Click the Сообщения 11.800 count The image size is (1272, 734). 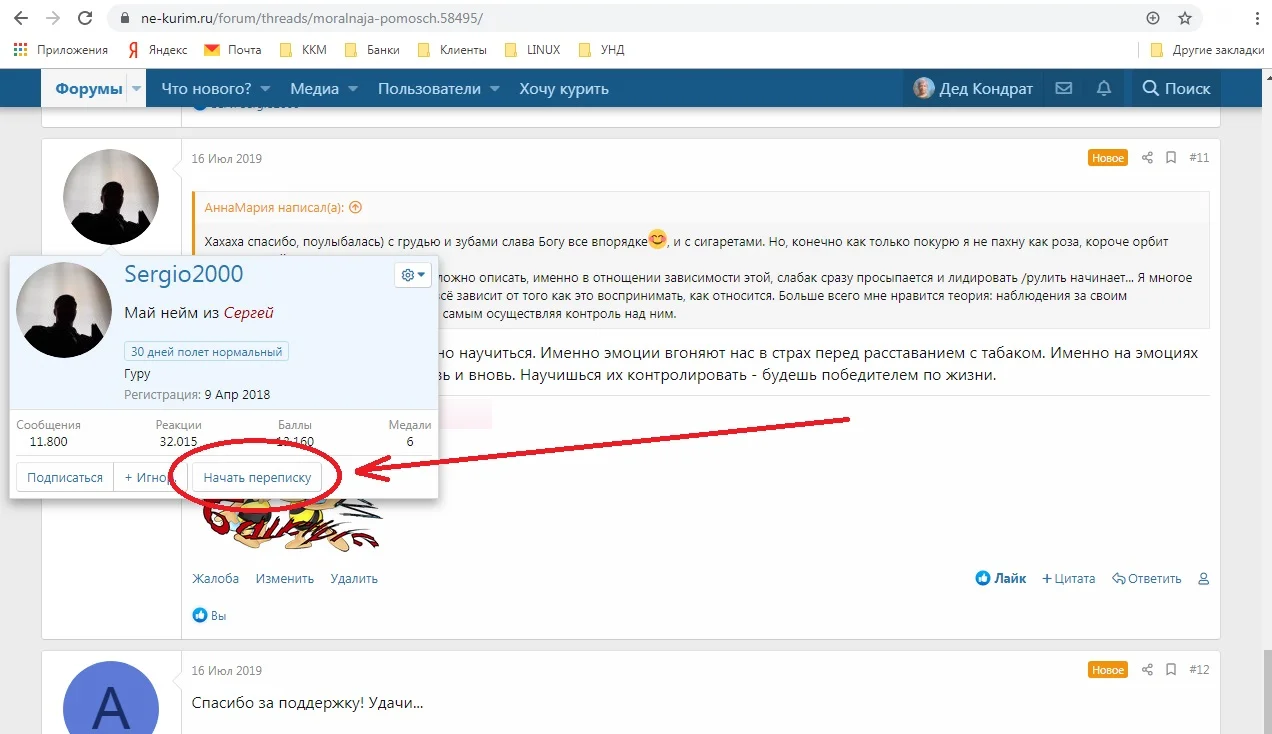[x=49, y=433]
